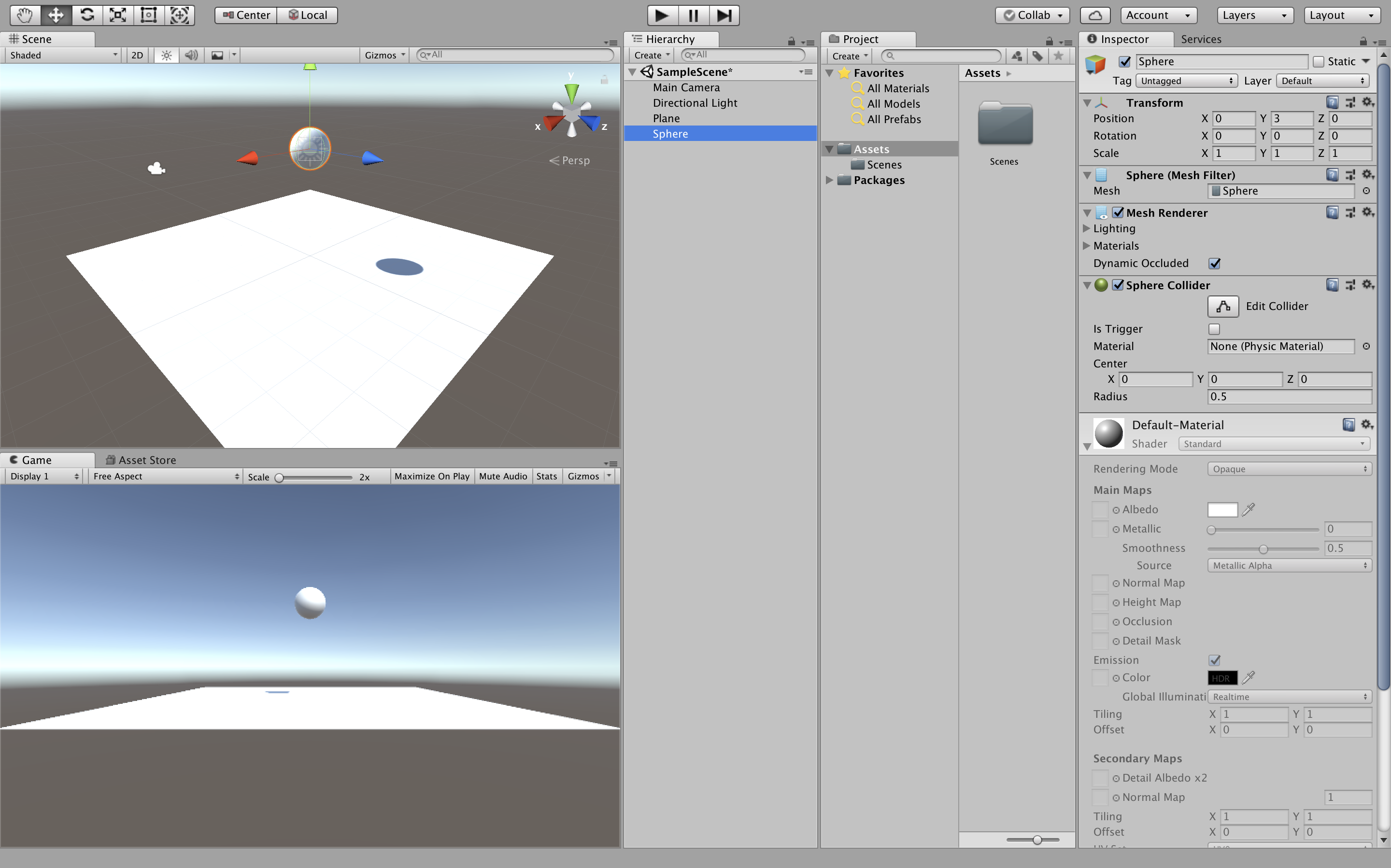Open the Shaded draw mode dropdown
This screenshot has height=868, width=1391.
63,55
